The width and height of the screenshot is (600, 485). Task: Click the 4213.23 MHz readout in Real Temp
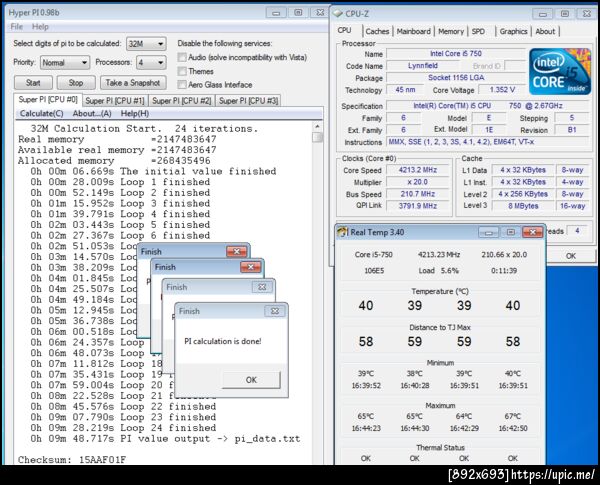(x=439, y=255)
